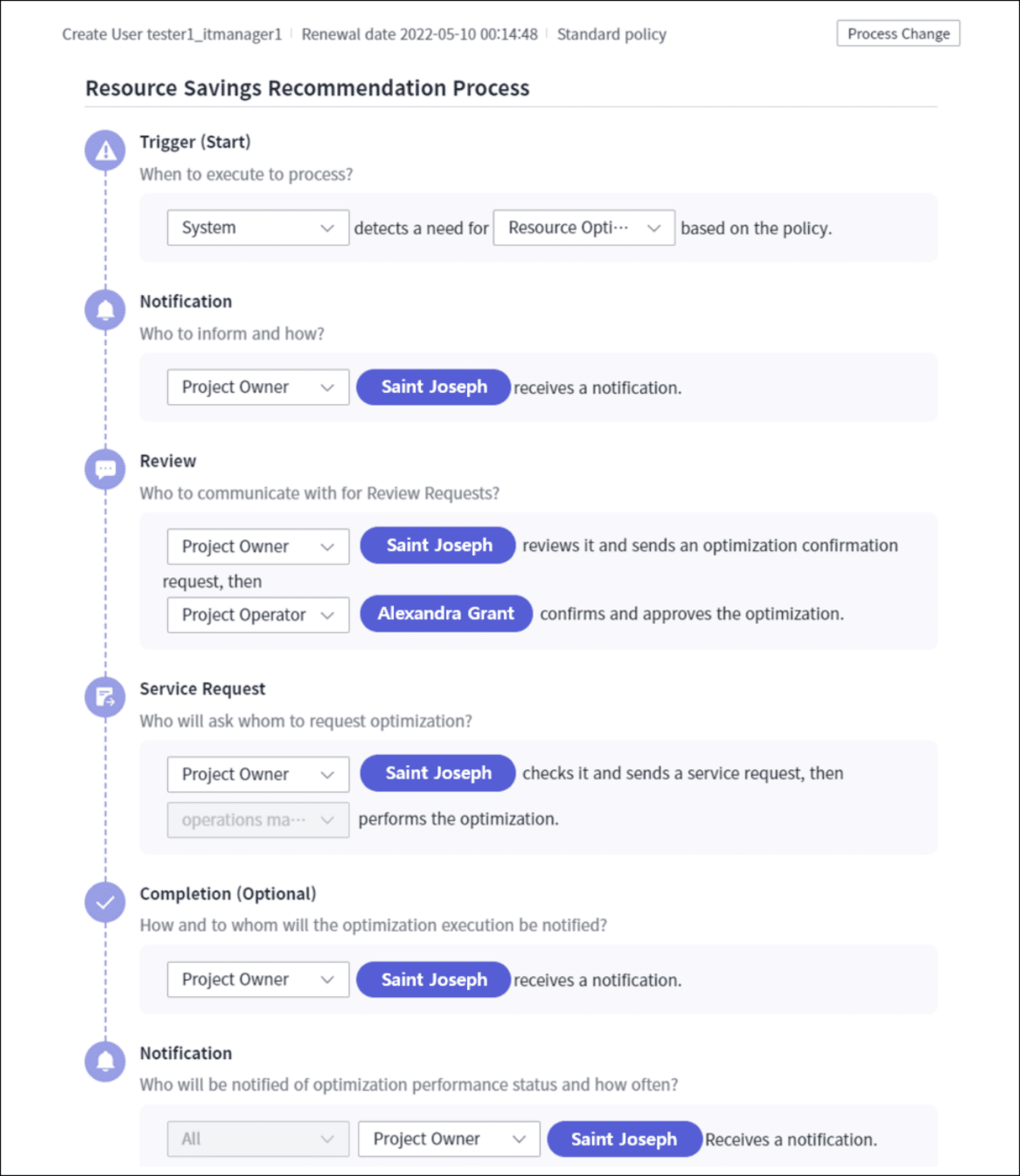The width and height of the screenshot is (1020, 1176).
Task: Click the Trigger (Start) warning step icon
Action: 106,150
